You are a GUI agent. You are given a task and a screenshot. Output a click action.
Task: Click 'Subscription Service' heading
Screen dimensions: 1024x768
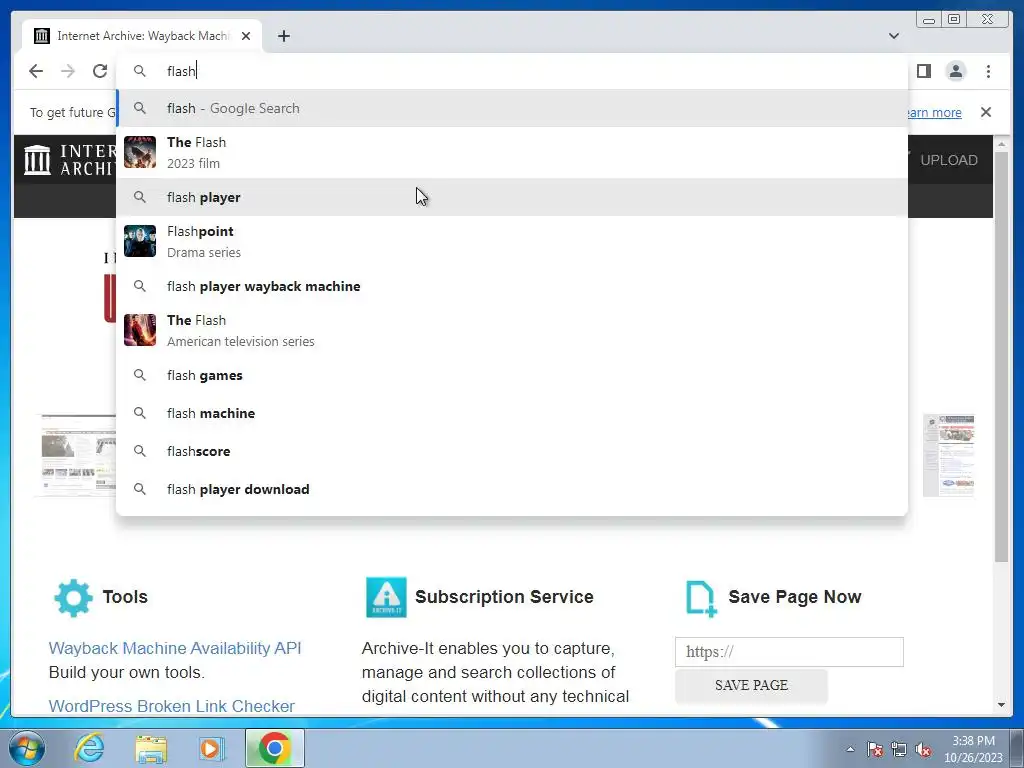(504, 597)
